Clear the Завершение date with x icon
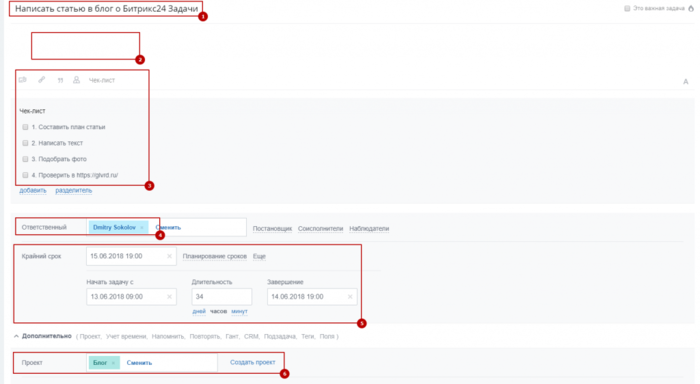The image size is (700, 384). pyautogui.click(x=350, y=297)
